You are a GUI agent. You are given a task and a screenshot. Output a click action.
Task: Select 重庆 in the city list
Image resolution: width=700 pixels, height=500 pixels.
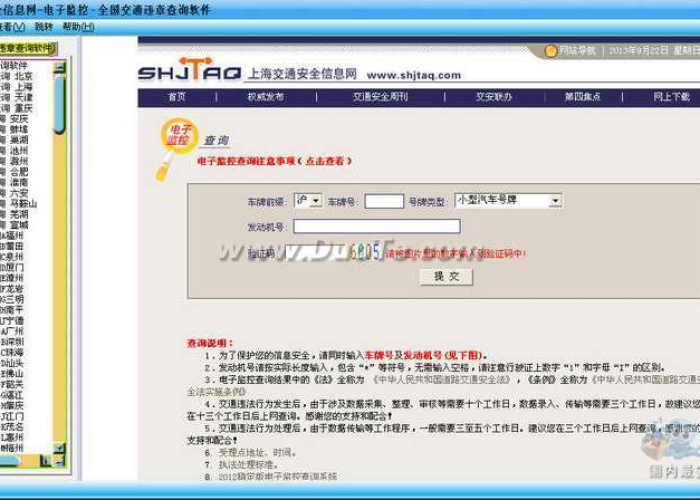pos(23,108)
